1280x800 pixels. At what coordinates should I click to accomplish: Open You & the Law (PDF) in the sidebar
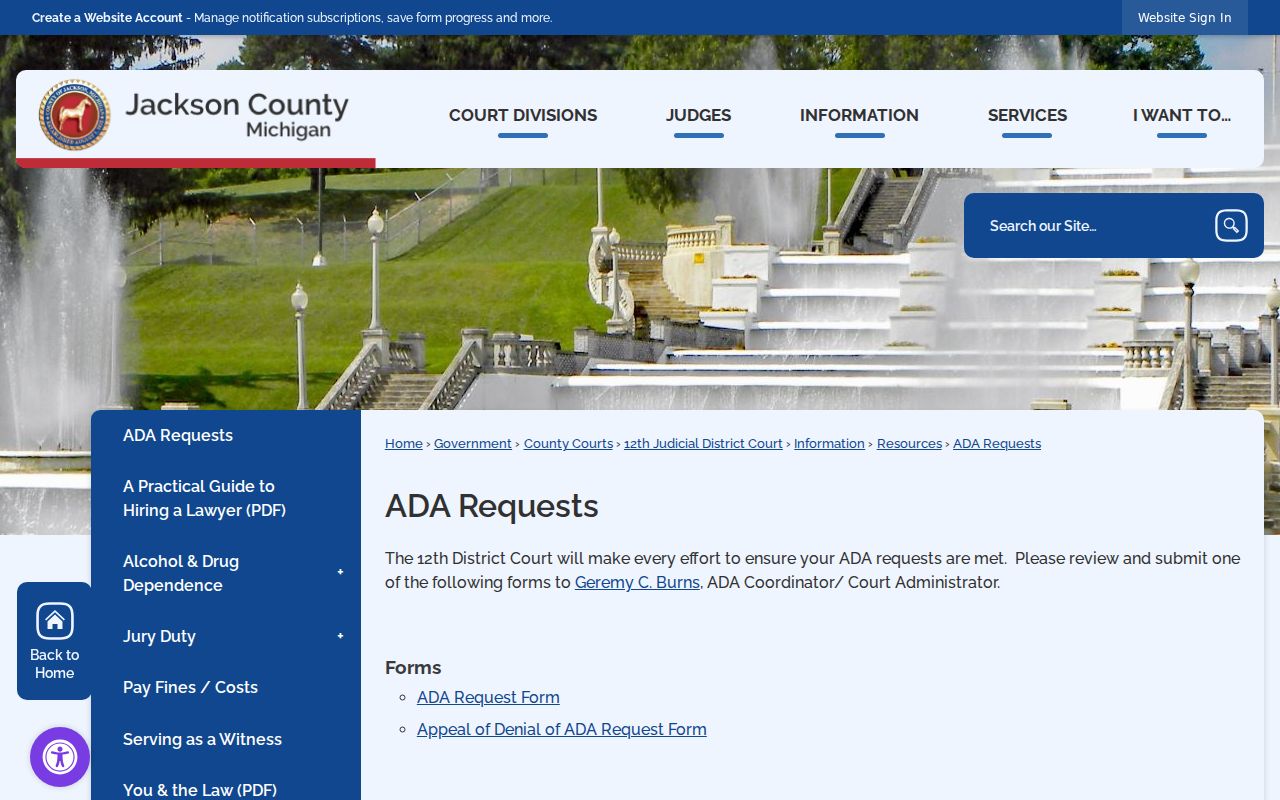coord(200,790)
